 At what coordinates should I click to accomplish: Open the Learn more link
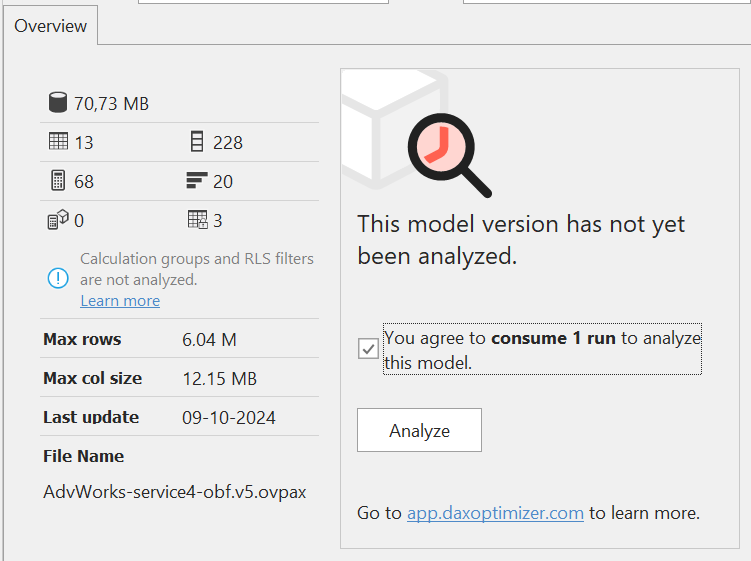120,301
